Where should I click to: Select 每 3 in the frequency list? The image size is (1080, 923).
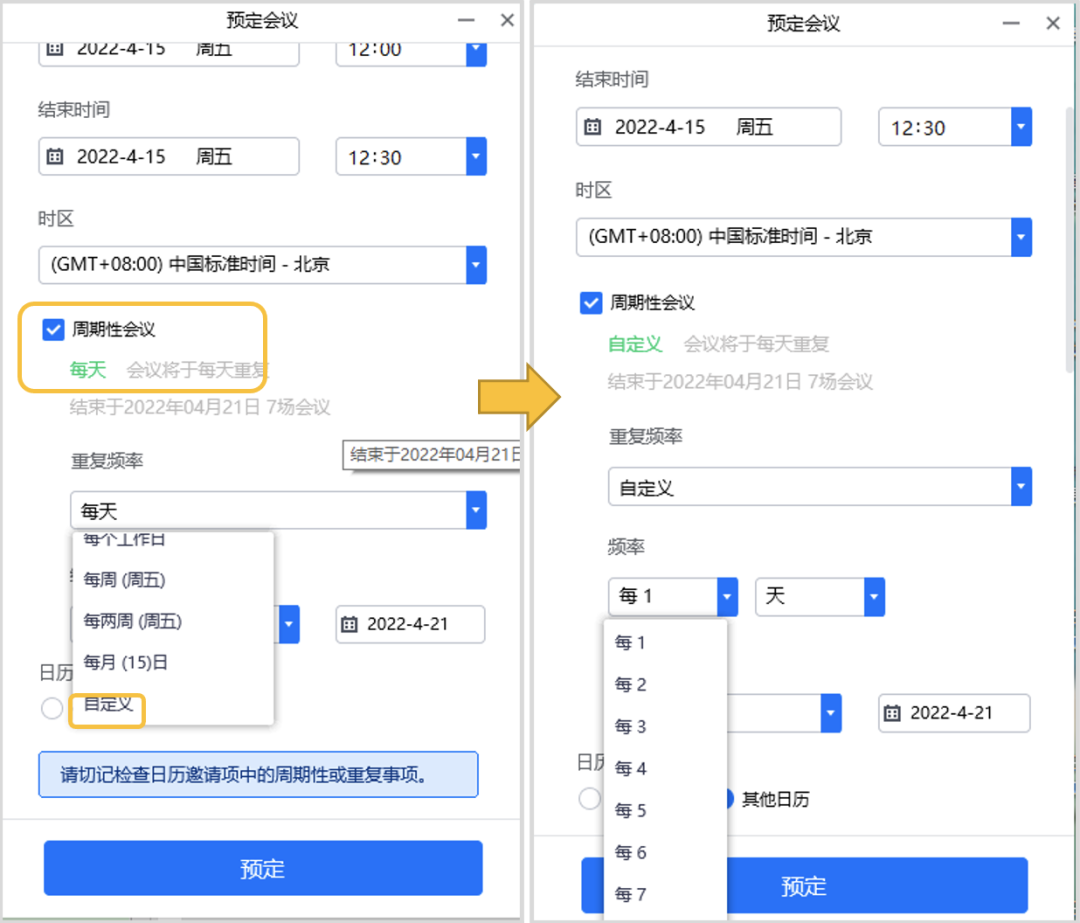tap(629, 726)
